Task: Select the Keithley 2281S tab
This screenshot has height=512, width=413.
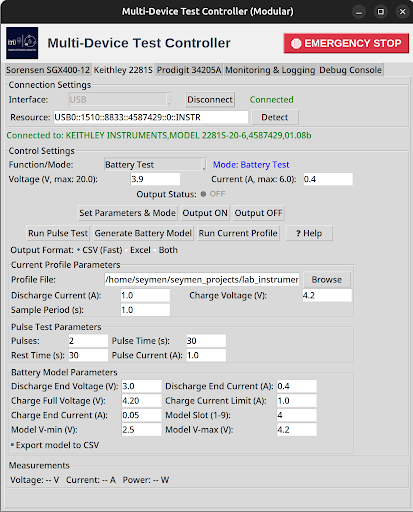Action: (x=123, y=70)
